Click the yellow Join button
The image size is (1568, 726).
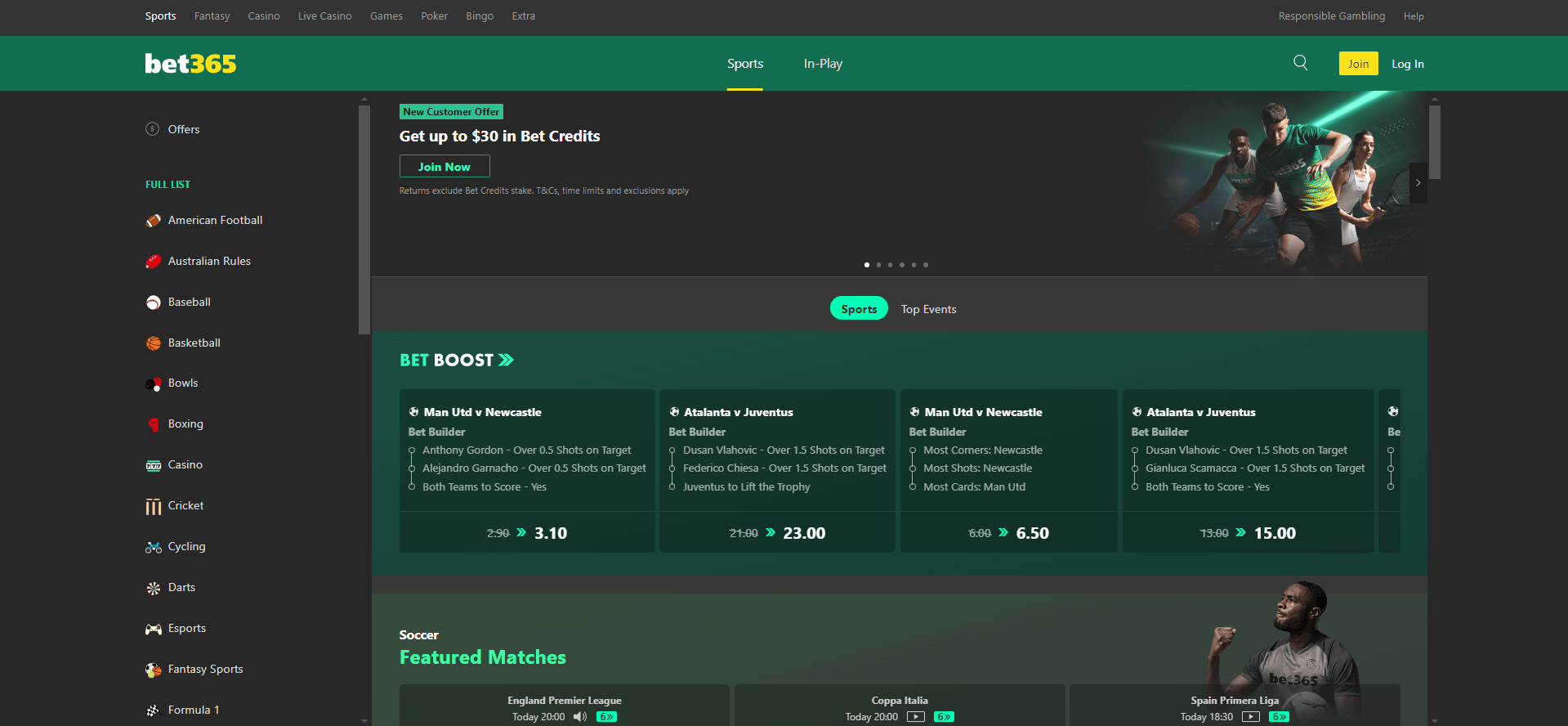coord(1358,64)
